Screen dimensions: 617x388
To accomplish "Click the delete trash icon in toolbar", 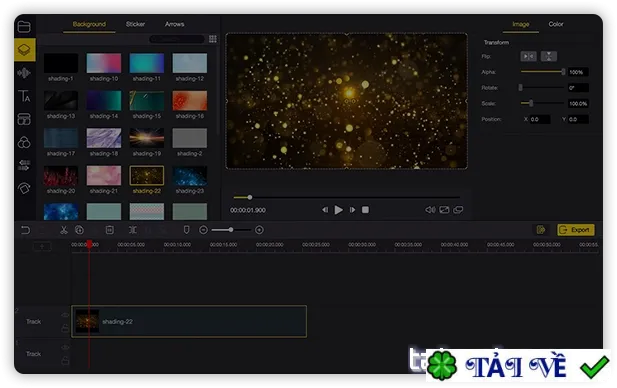I will [110, 230].
